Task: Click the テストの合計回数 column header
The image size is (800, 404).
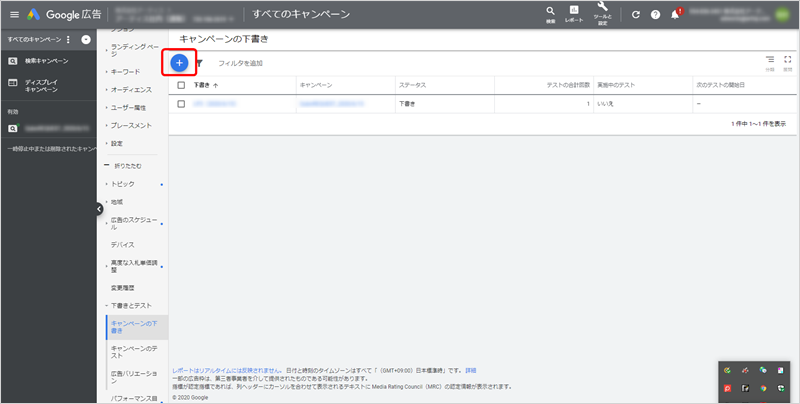Action: tap(568, 85)
